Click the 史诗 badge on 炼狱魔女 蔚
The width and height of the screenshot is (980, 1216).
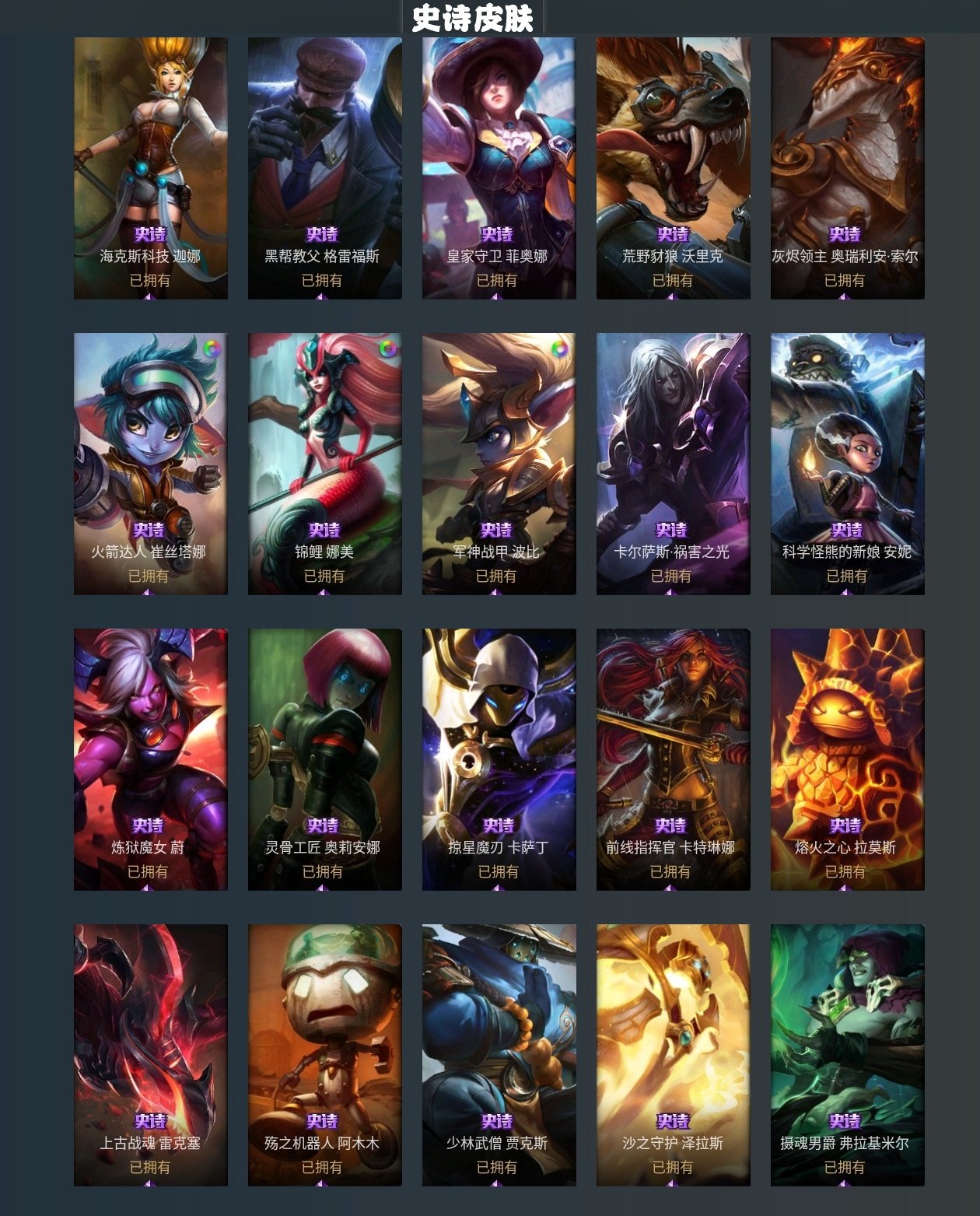[x=148, y=825]
